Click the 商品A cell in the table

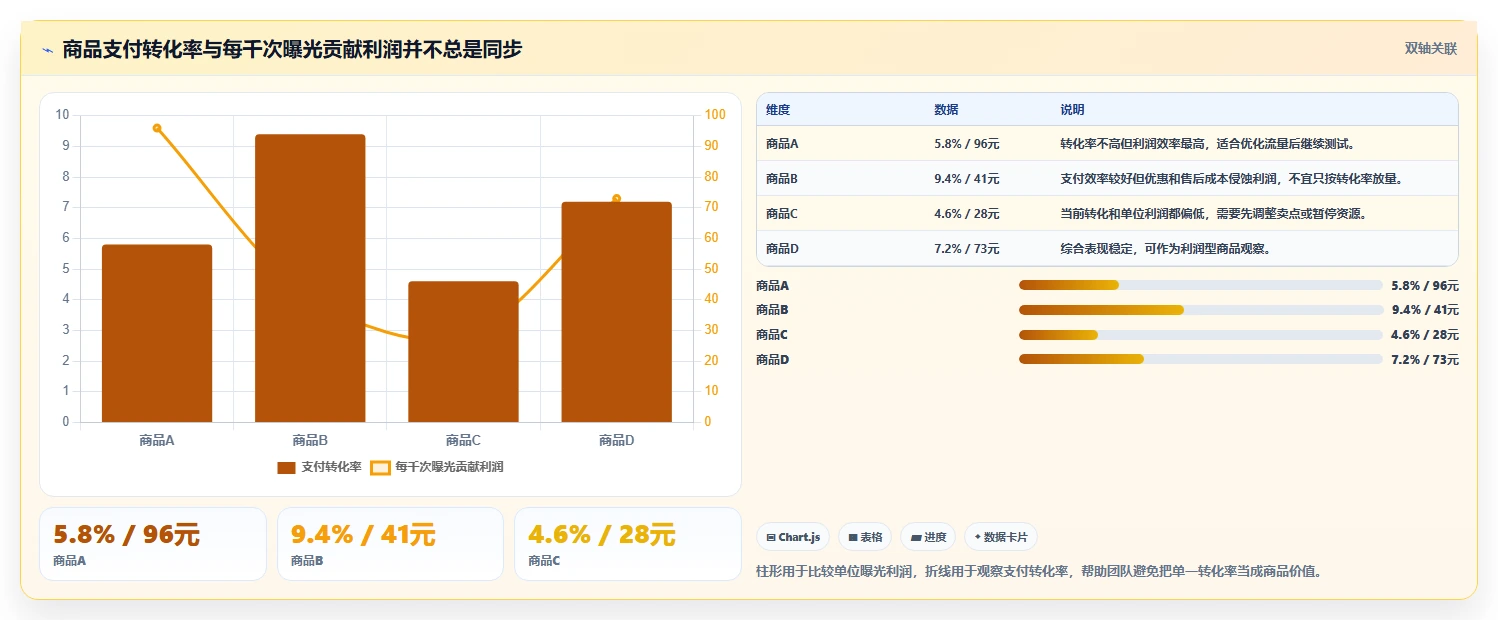[x=782, y=144]
